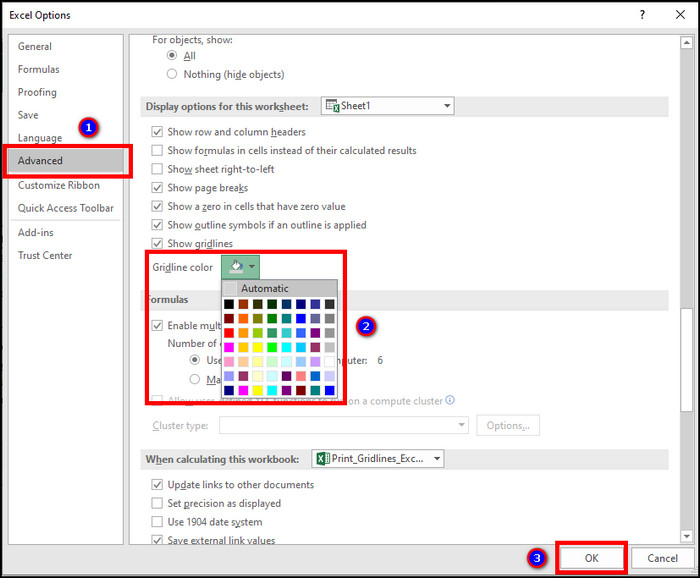Open Quick Access Toolbar category
This screenshot has height=578, width=700.
[x=66, y=208]
